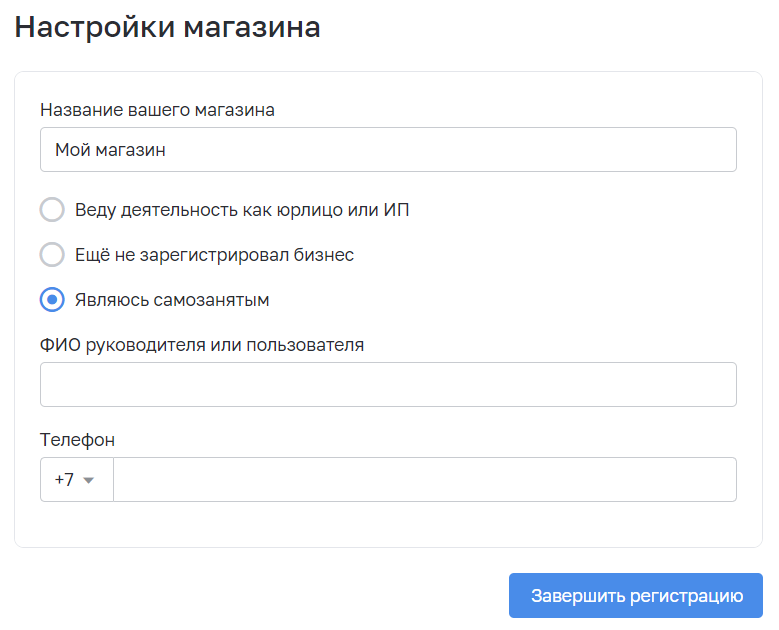Click the ФИО руководителя или пользователя label
Image resolution: width=779 pixels, height=630 pixels.
202,345
